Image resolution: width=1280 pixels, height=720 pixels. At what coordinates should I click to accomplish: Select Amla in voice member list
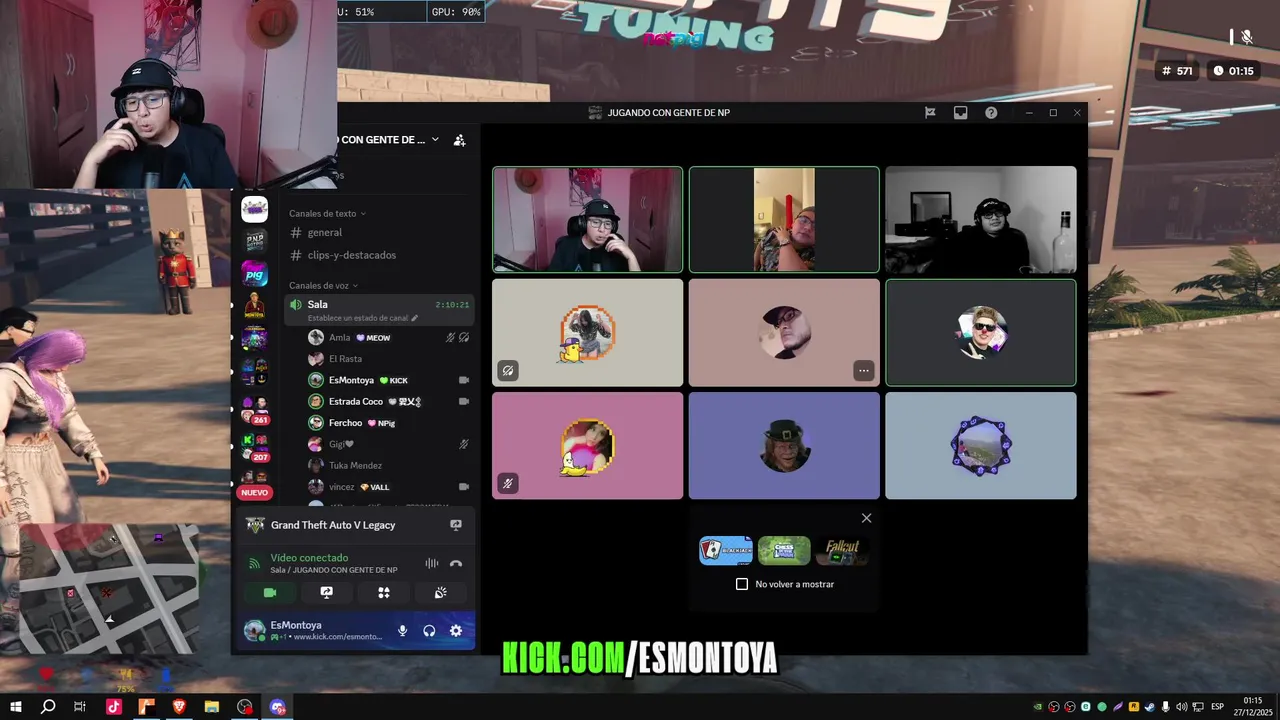tap(388, 338)
